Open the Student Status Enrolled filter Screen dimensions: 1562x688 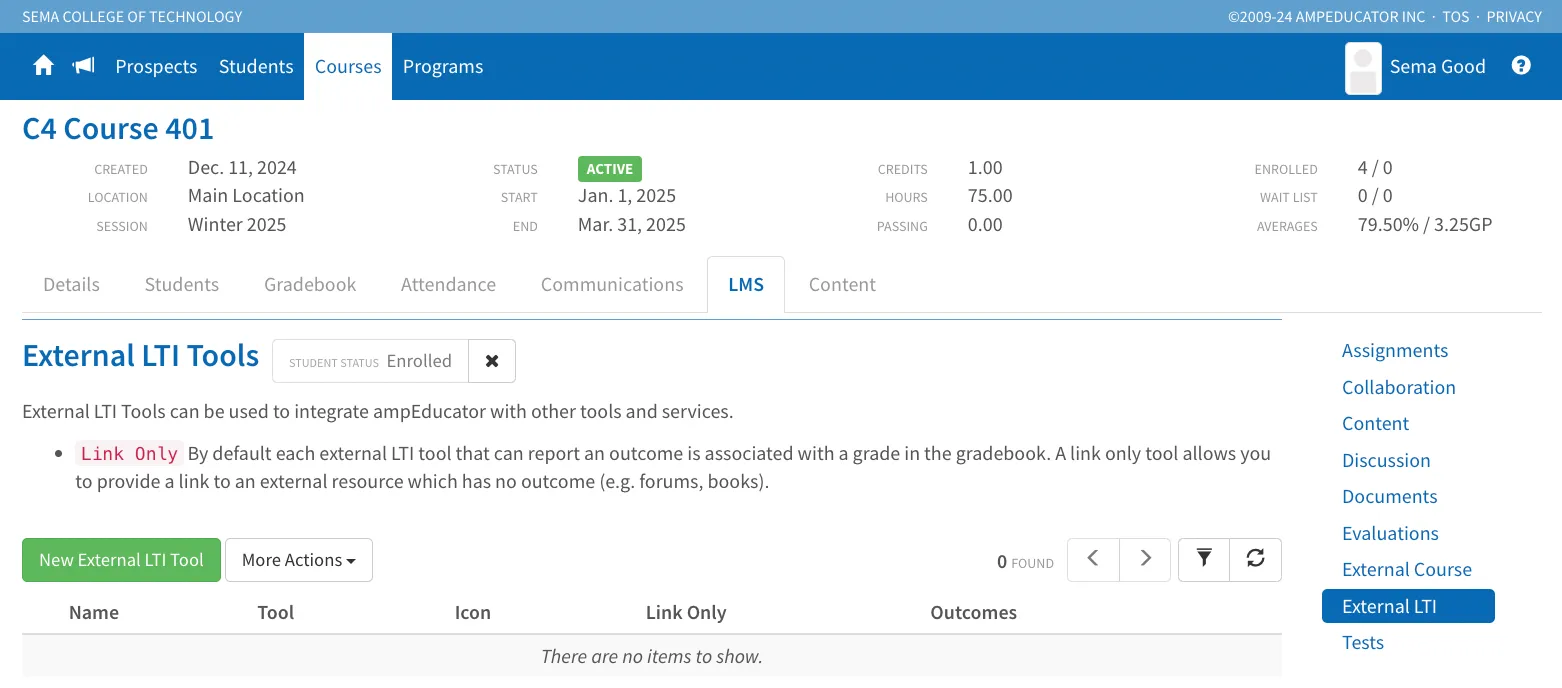370,361
